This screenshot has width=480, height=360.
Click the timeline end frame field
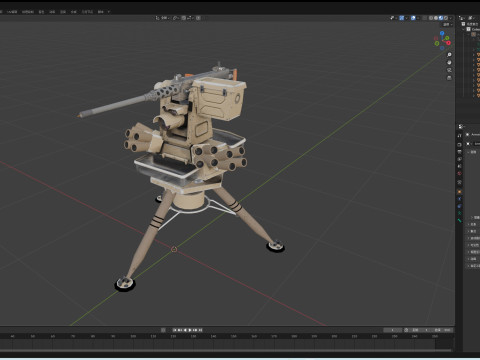pos(441,330)
